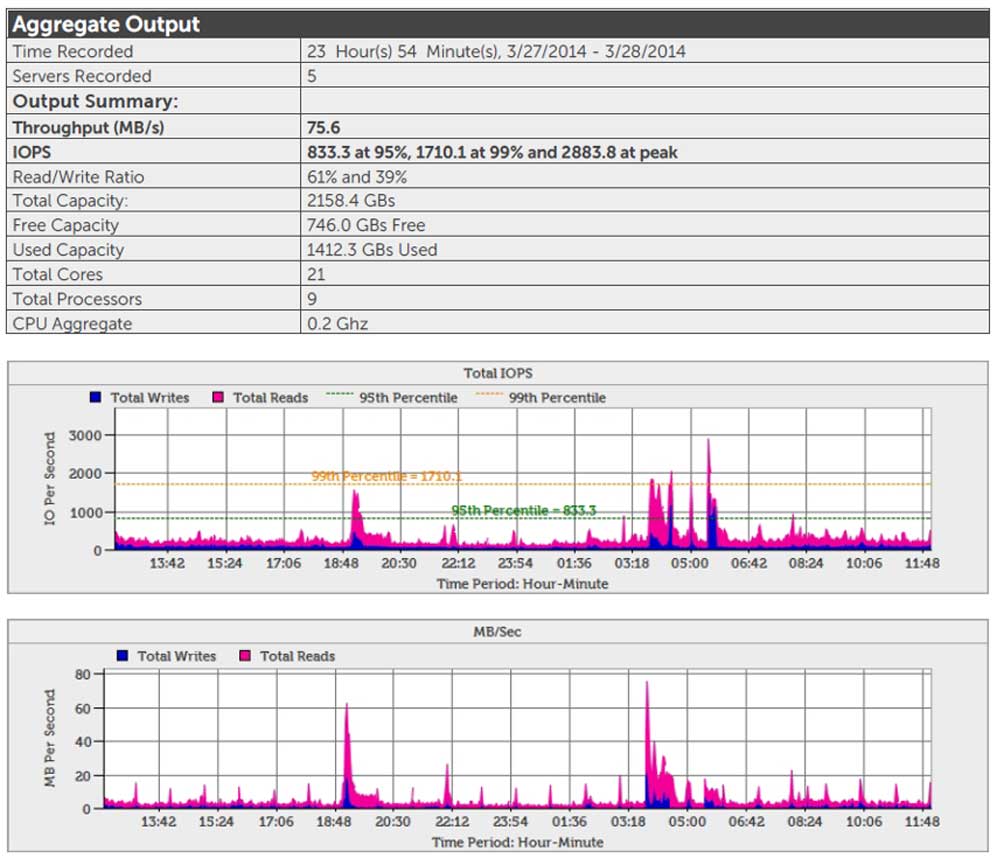The image size is (997, 858).
Task: Select the Free Capacity value 746.0 GBs Free
Action: coord(367,225)
